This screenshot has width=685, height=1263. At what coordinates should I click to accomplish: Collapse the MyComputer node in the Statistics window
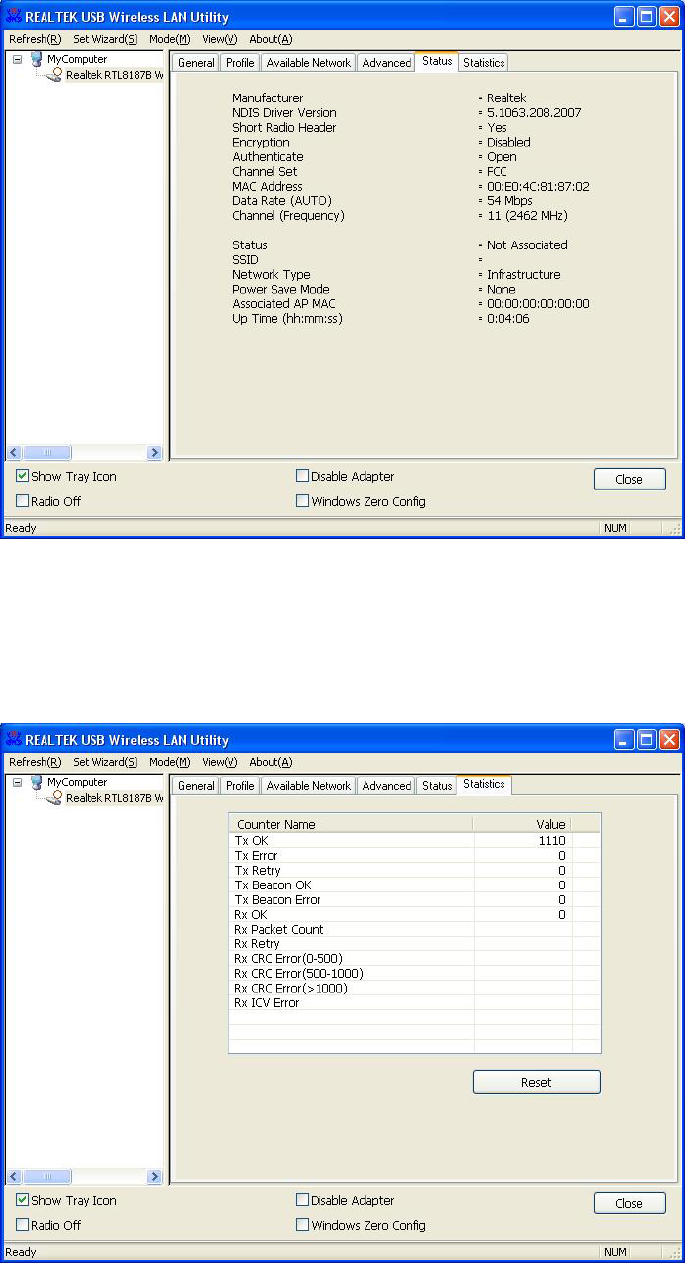(x=17, y=783)
